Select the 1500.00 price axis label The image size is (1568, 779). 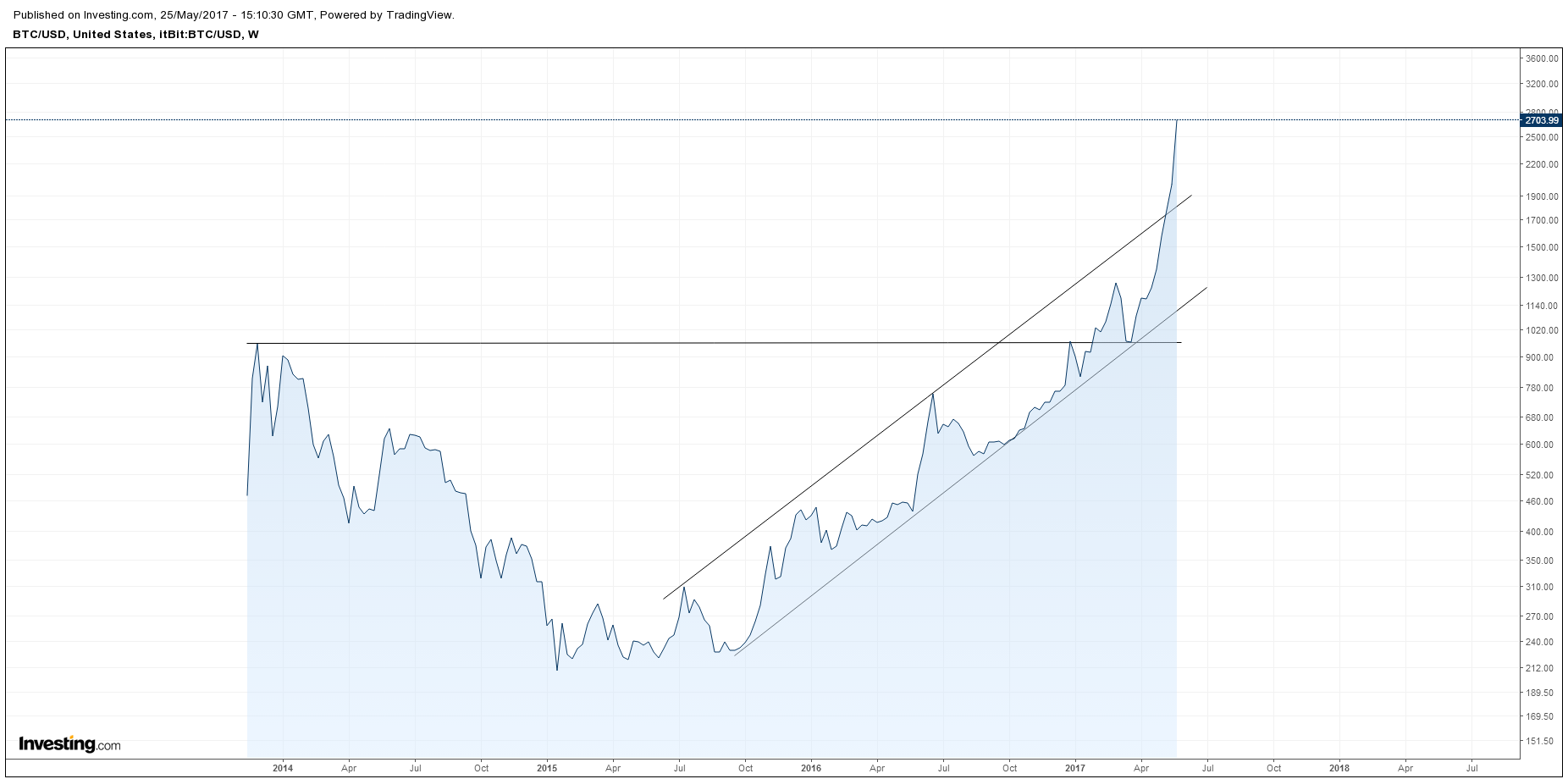[1542, 247]
